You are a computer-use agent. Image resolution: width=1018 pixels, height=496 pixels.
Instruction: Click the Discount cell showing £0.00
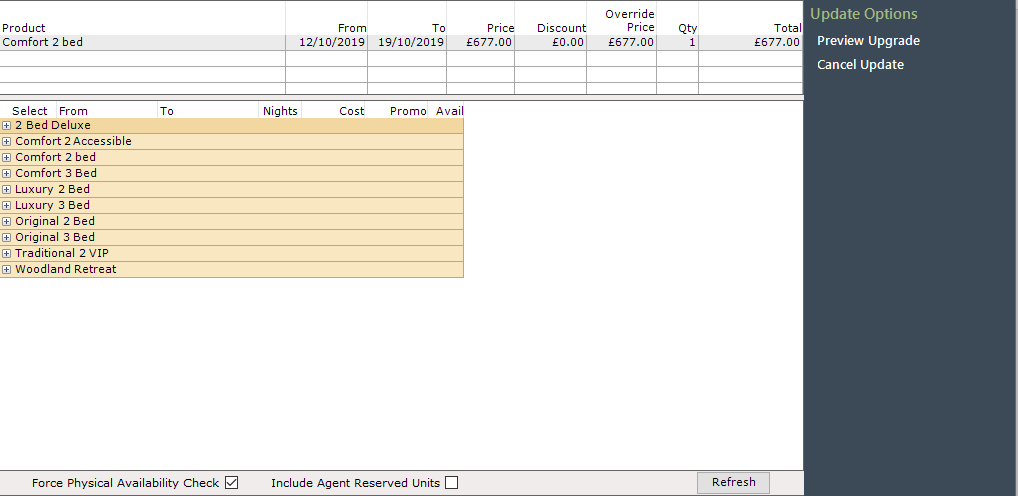pyautogui.click(x=551, y=43)
